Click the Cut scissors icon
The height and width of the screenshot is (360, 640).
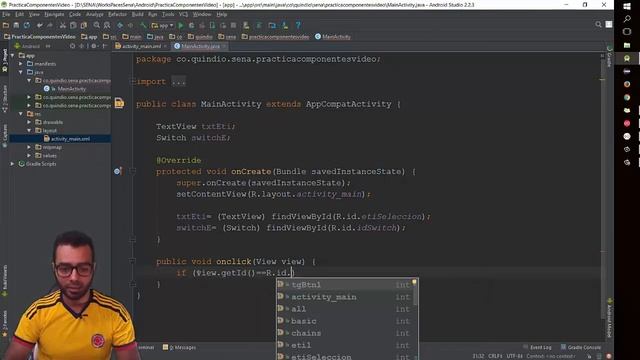coord(63,25)
